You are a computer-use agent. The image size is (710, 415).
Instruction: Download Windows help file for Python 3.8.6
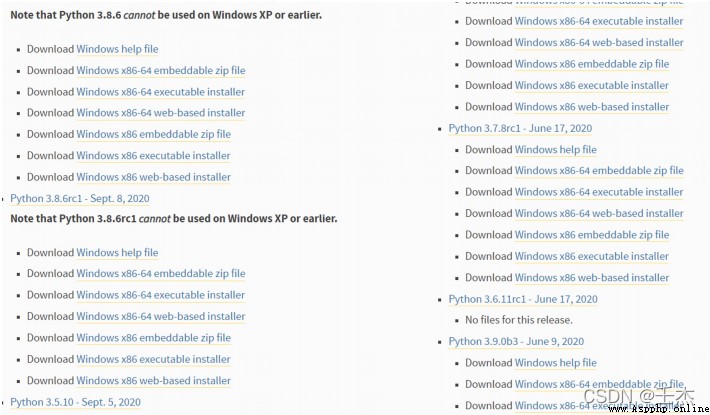(117, 49)
